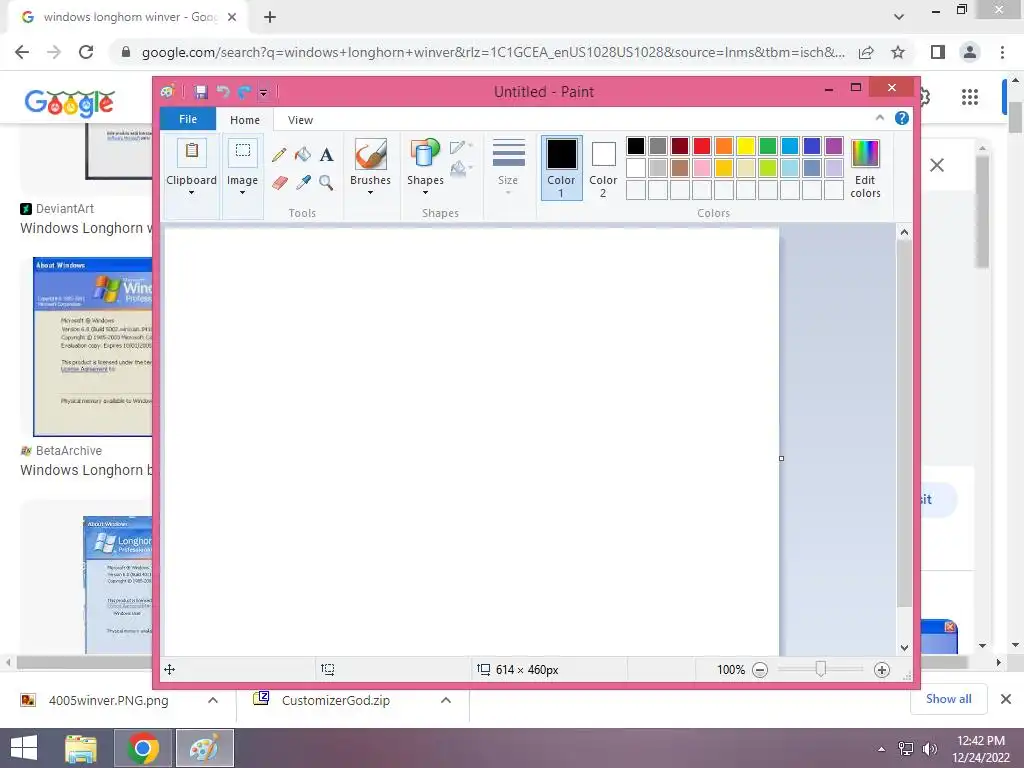Open options for CustomizerGod.zip download

coord(445,700)
